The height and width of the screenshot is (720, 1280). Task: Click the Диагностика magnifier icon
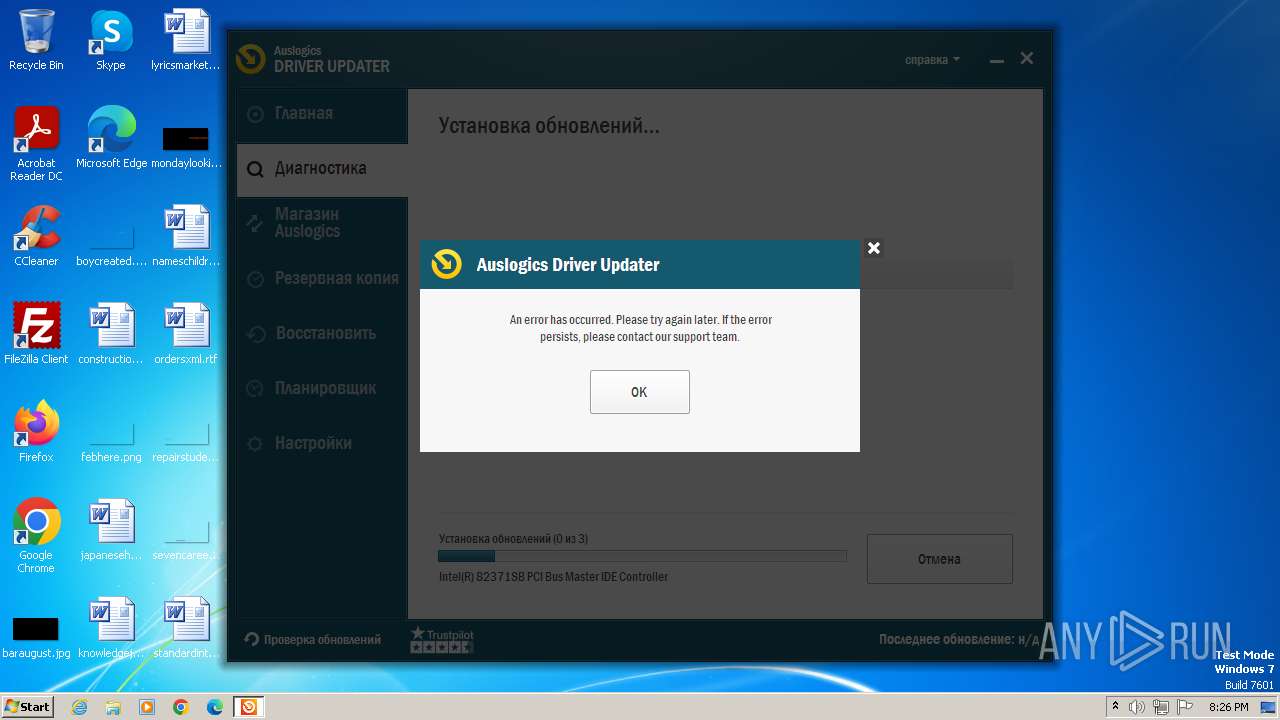(255, 169)
